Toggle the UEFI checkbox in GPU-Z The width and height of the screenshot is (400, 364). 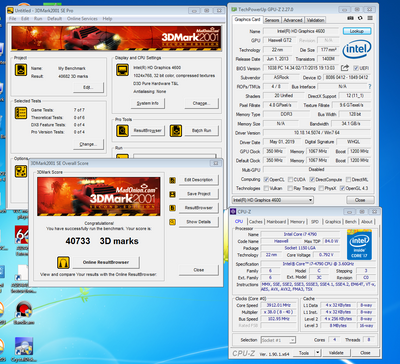tap(355, 68)
